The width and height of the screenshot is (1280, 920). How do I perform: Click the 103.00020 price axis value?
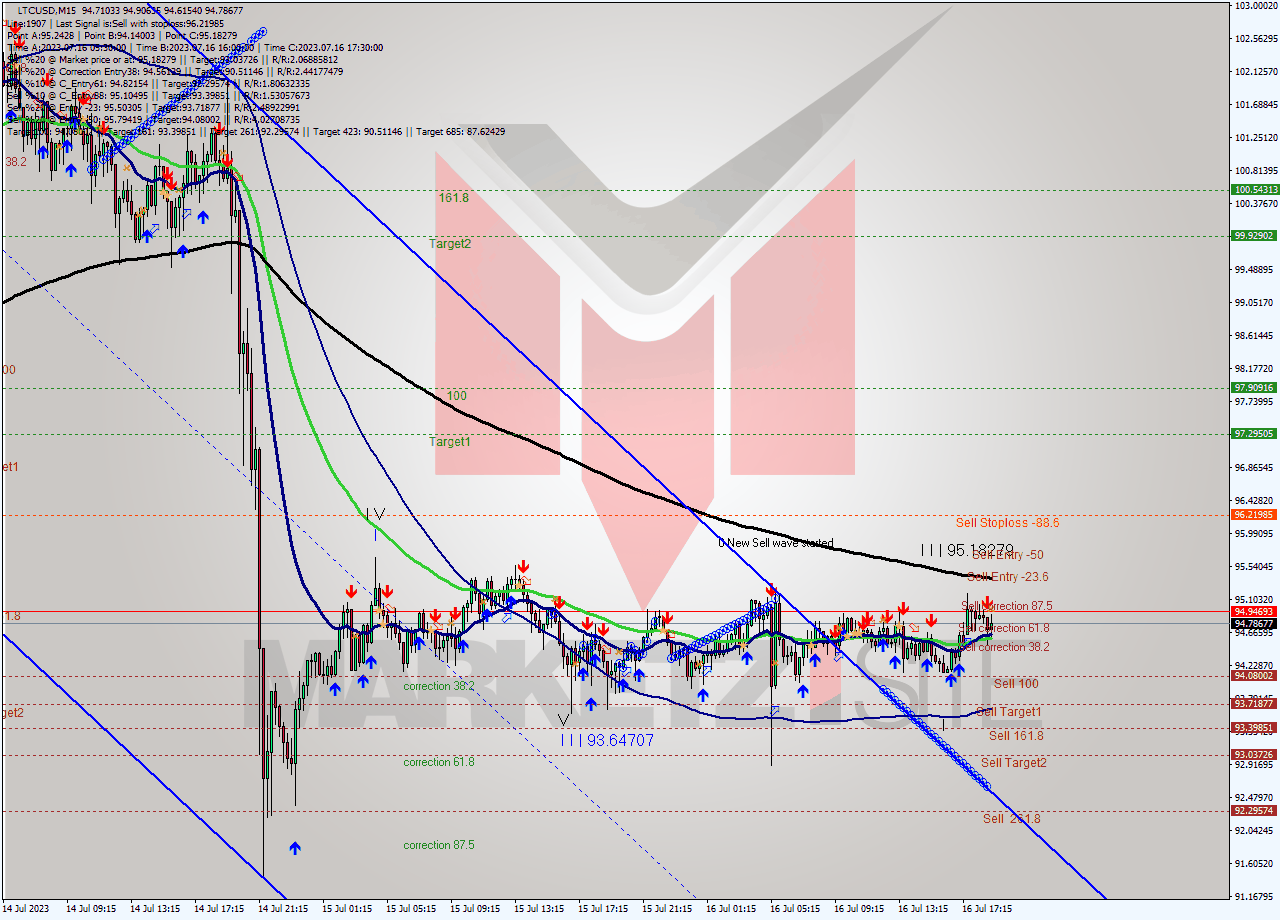[x=1256, y=5]
